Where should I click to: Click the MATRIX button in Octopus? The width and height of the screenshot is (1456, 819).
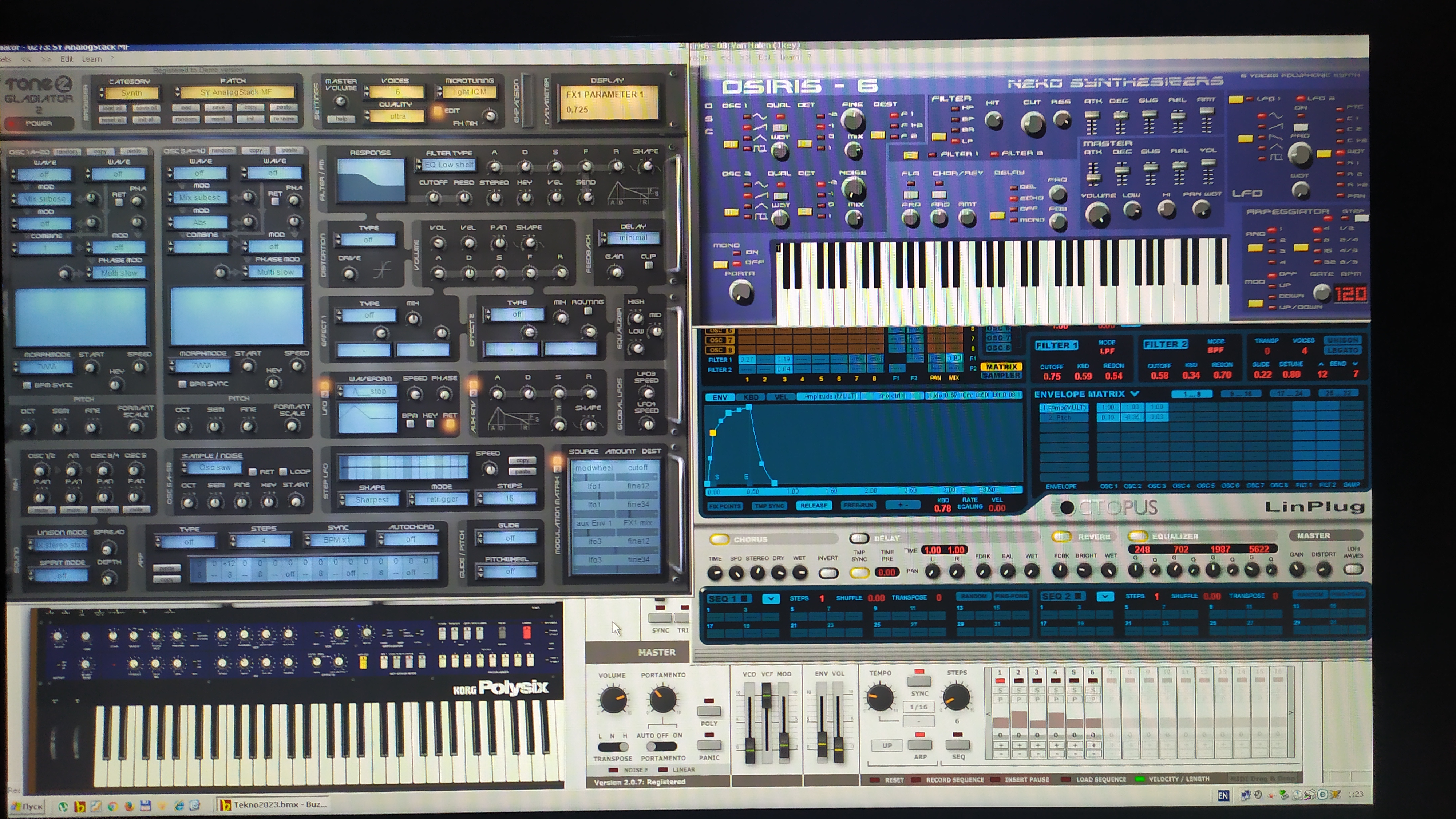[x=1001, y=367]
